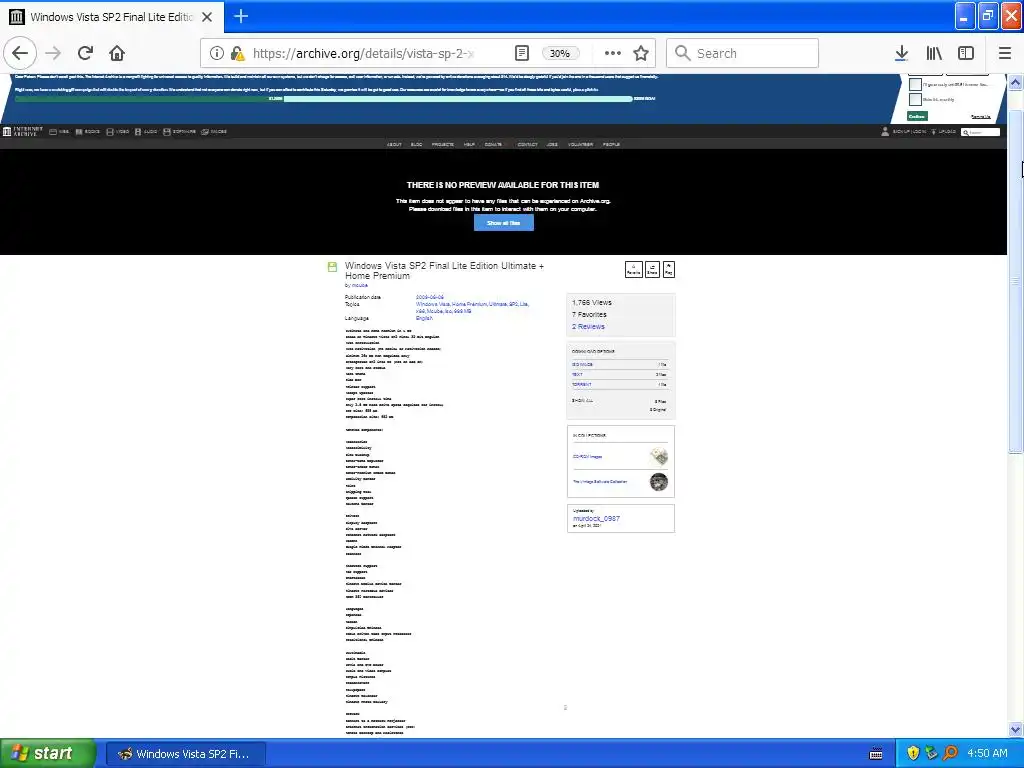The height and width of the screenshot is (768, 1024).
Task: Open a new tab with plus button
Action: point(241,16)
